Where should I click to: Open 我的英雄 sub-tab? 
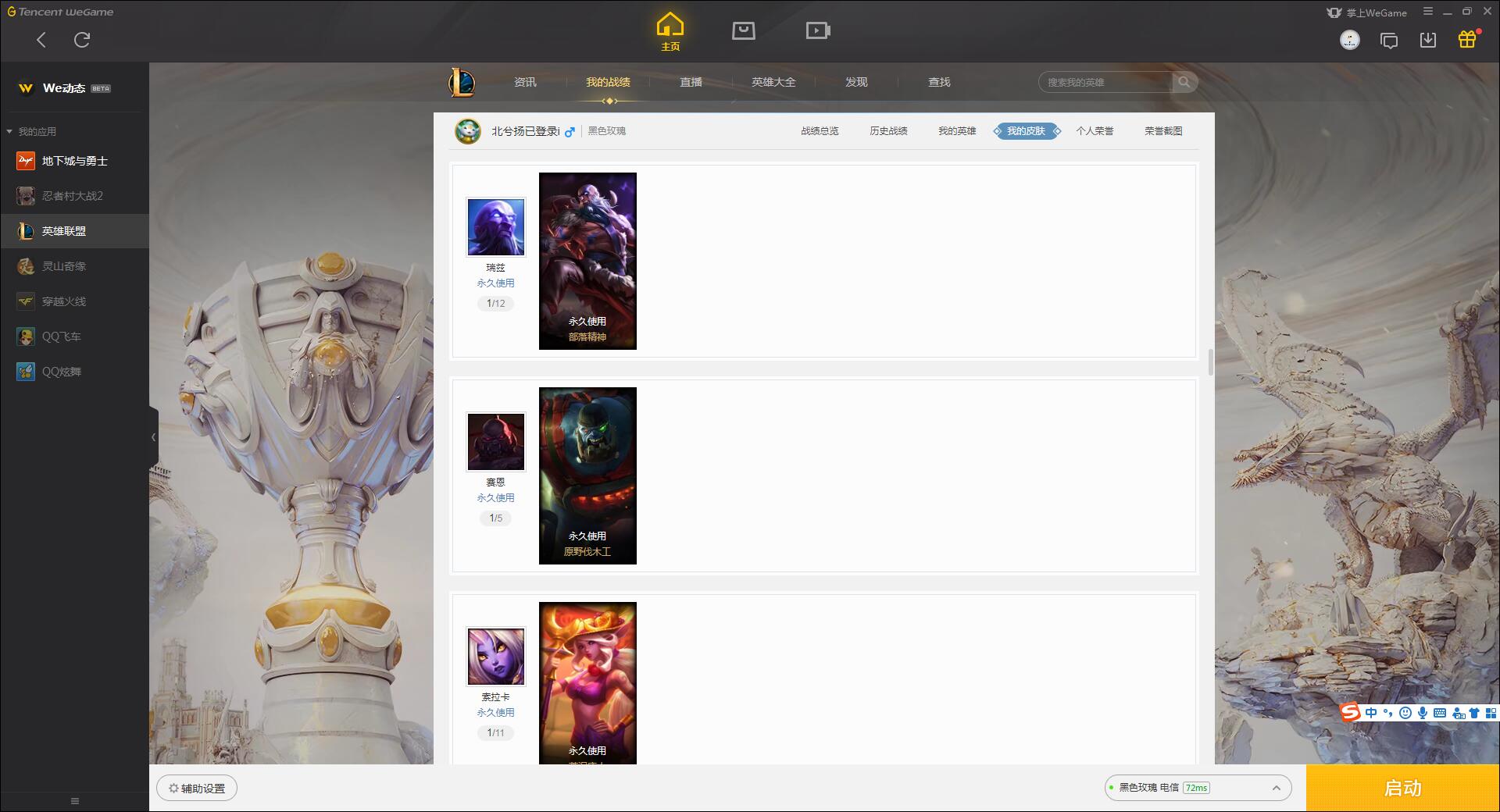coord(957,131)
